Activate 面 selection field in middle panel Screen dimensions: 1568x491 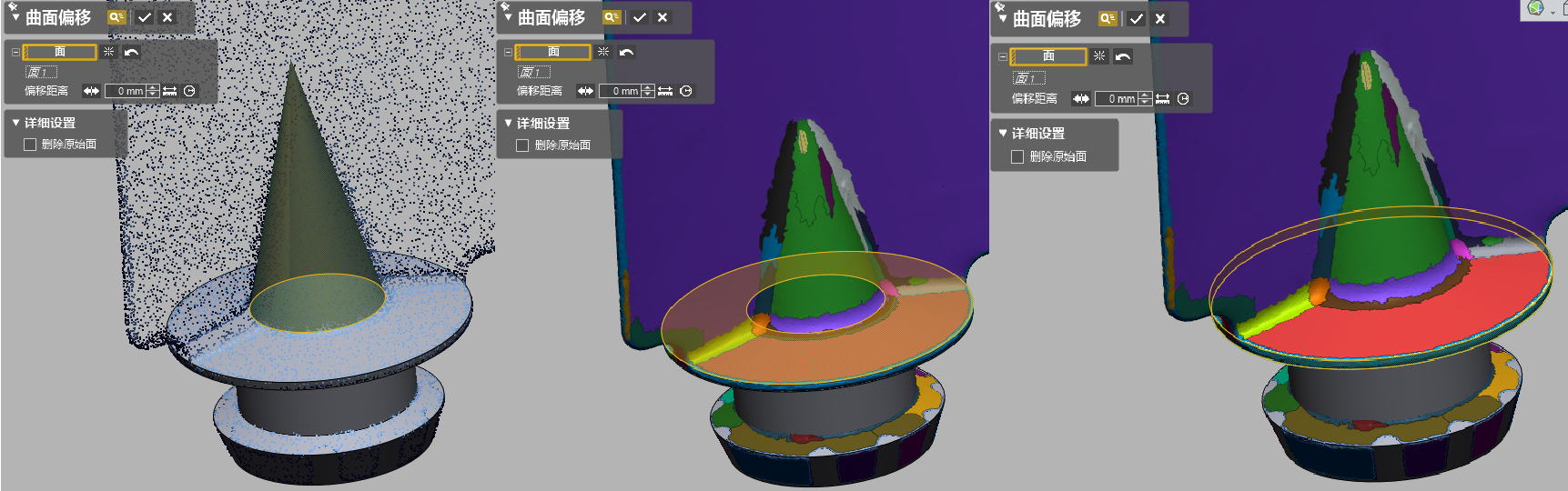tap(553, 52)
